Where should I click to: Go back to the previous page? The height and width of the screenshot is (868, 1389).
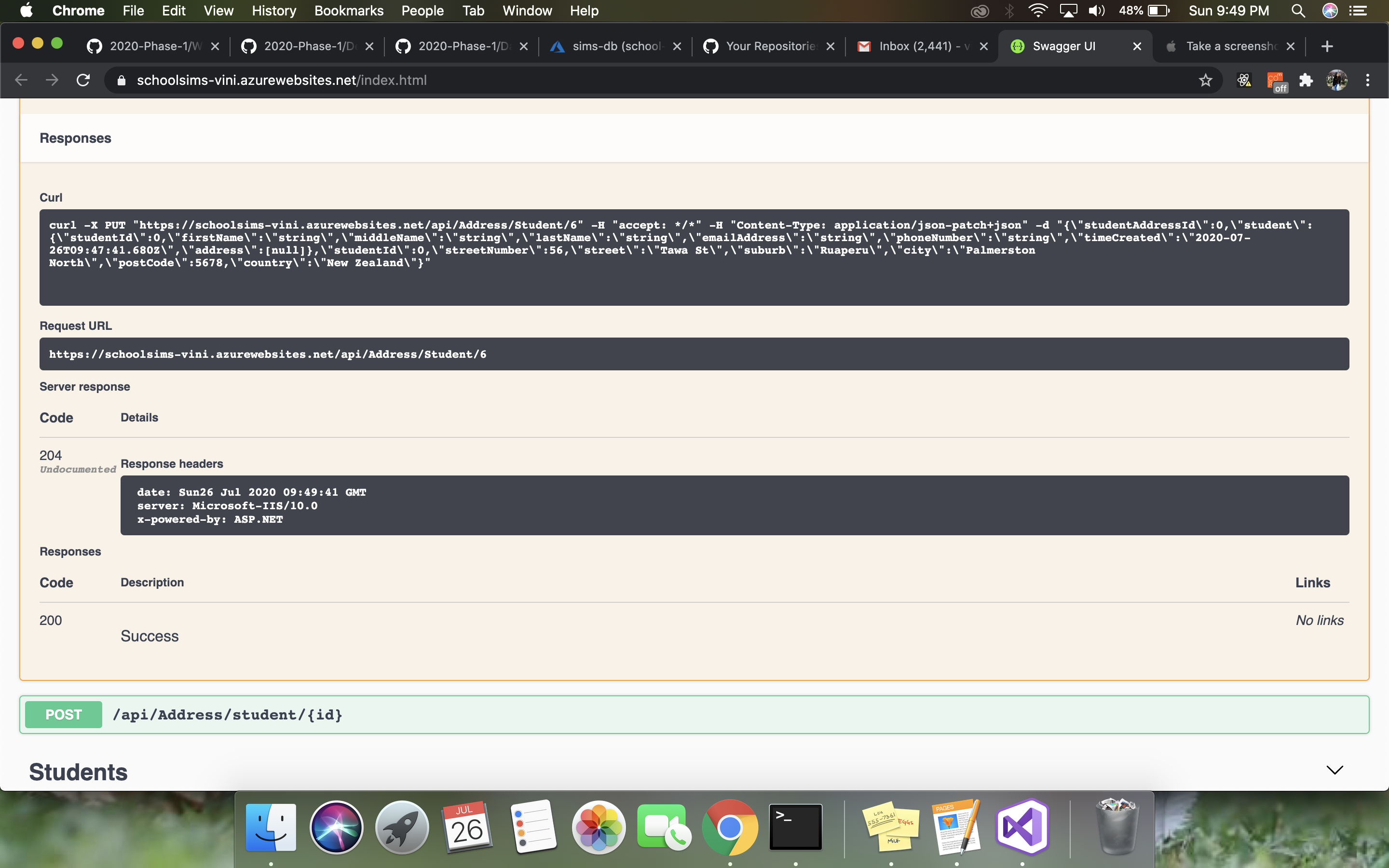point(21,81)
